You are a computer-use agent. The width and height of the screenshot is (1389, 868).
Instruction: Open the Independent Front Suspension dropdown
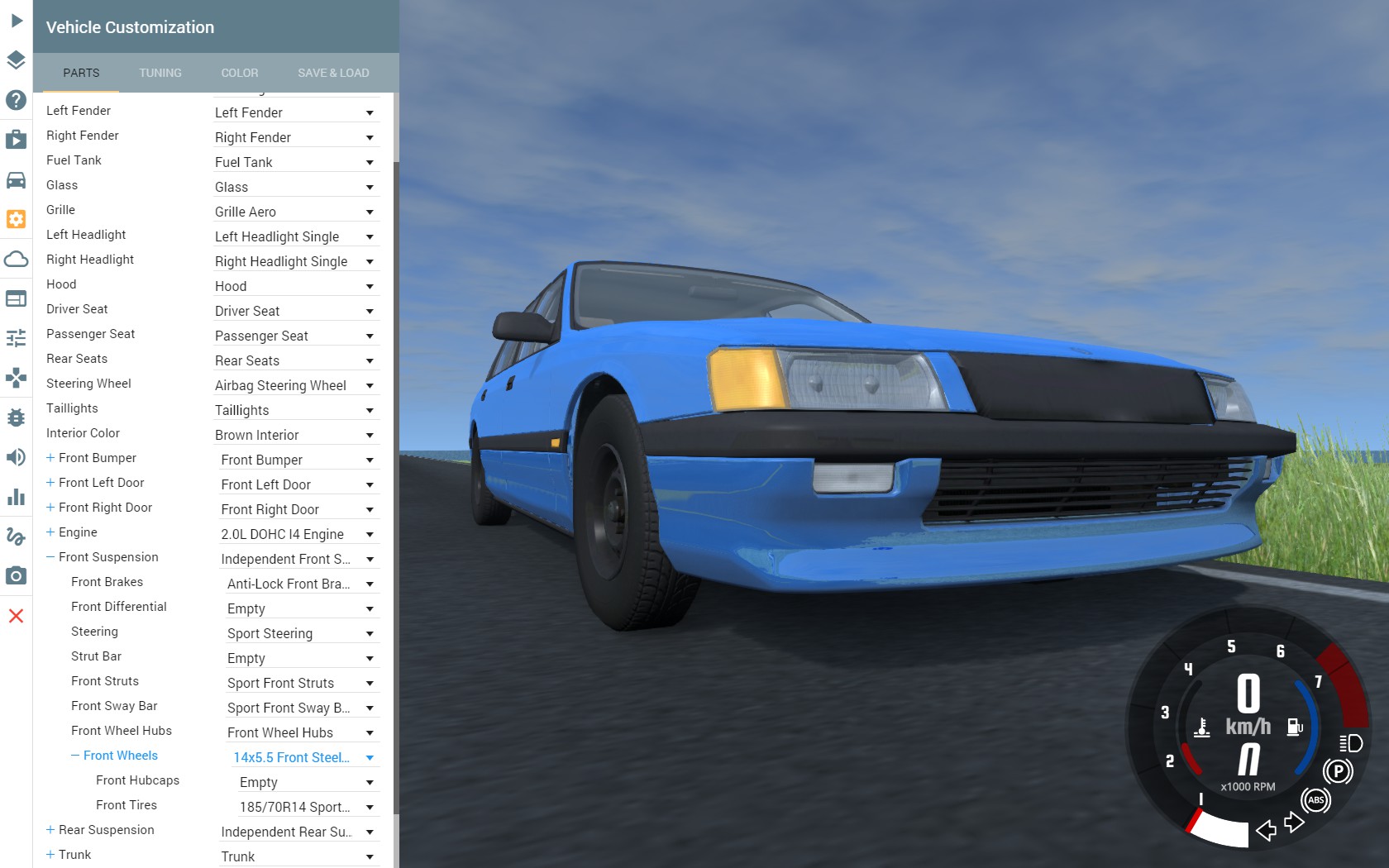click(x=299, y=559)
